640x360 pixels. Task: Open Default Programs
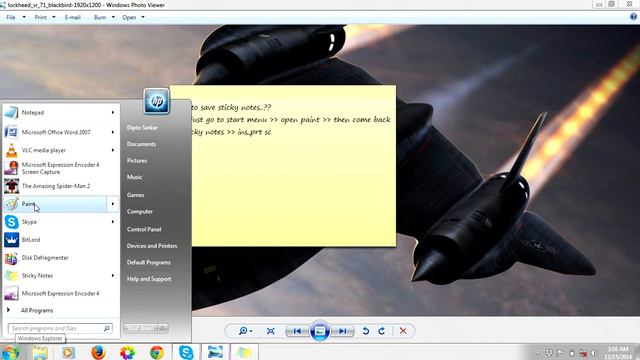pyautogui.click(x=149, y=262)
